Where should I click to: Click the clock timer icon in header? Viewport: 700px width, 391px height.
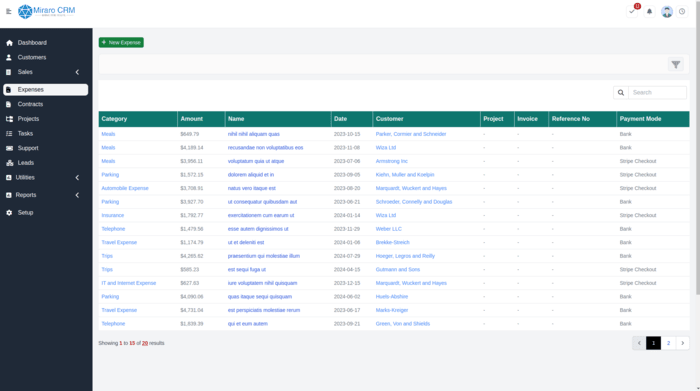pyautogui.click(x=682, y=12)
